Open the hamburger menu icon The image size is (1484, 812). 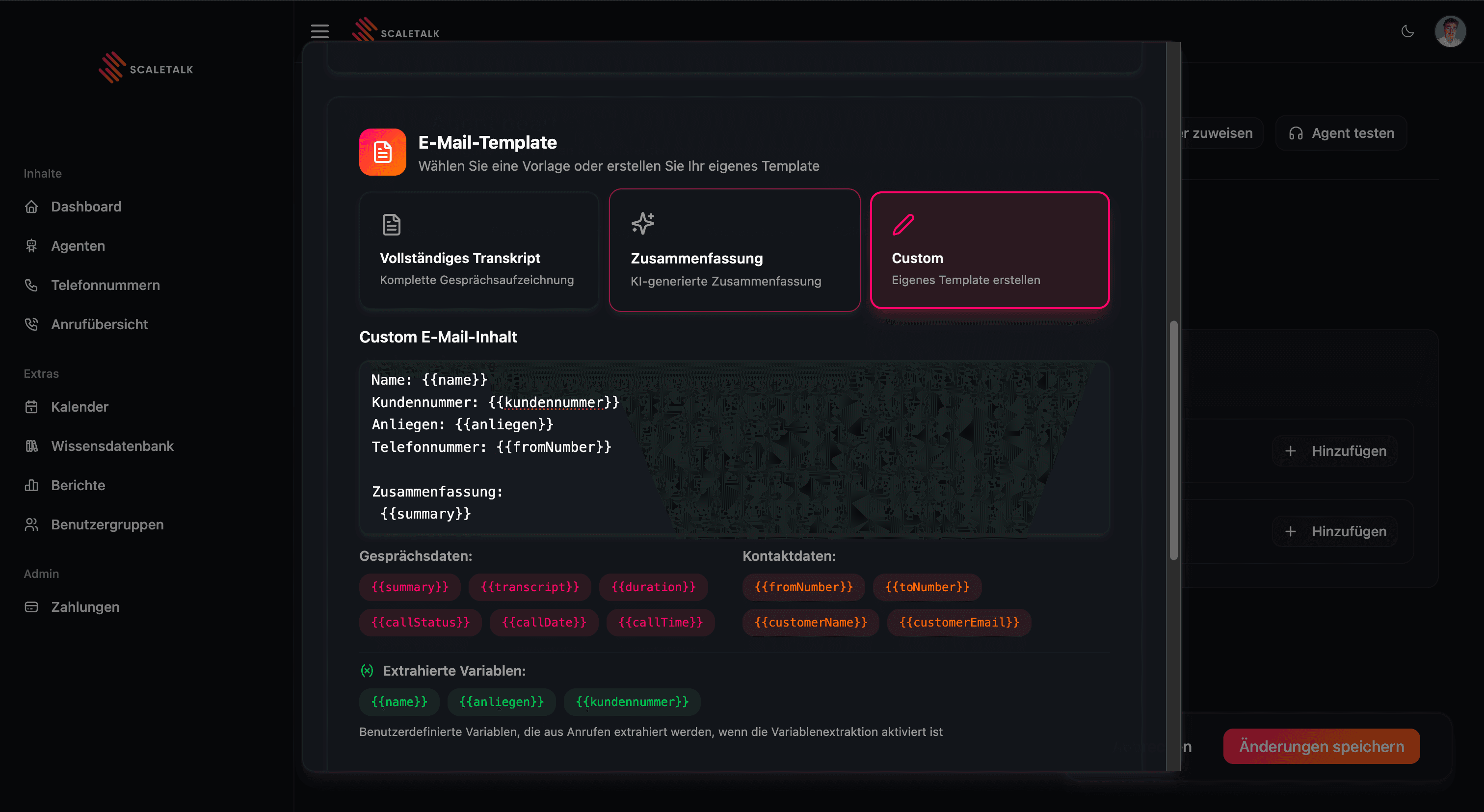pyautogui.click(x=320, y=31)
